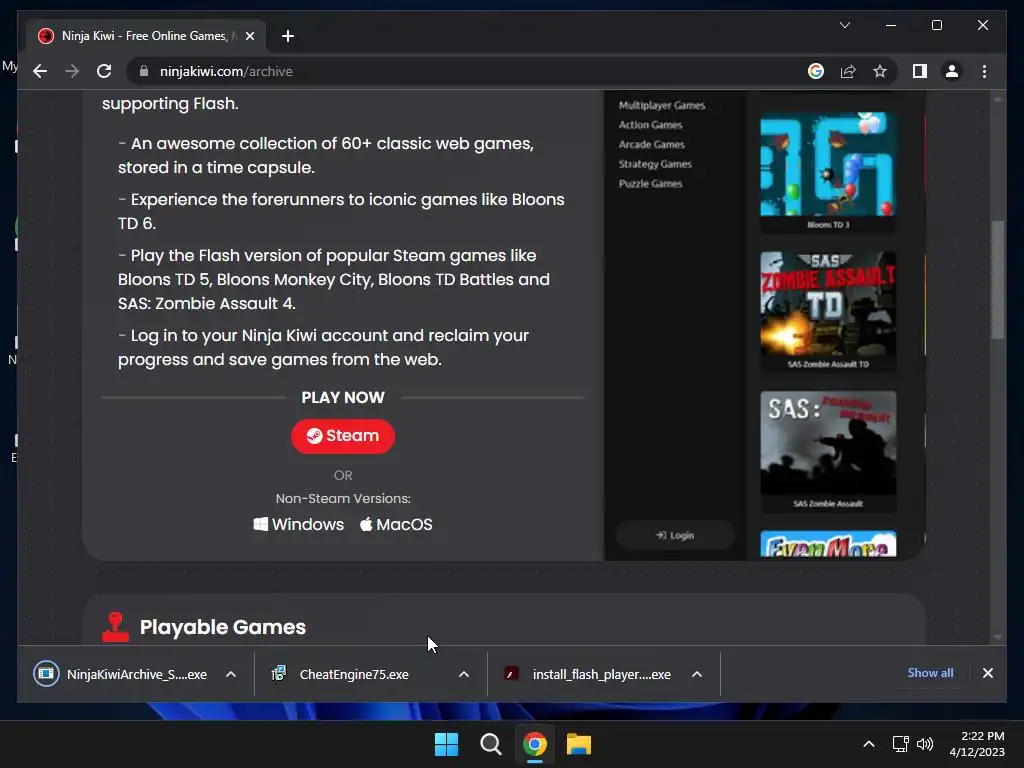Show all downloads
The image size is (1024, 768).
click(x=930, y=673)
